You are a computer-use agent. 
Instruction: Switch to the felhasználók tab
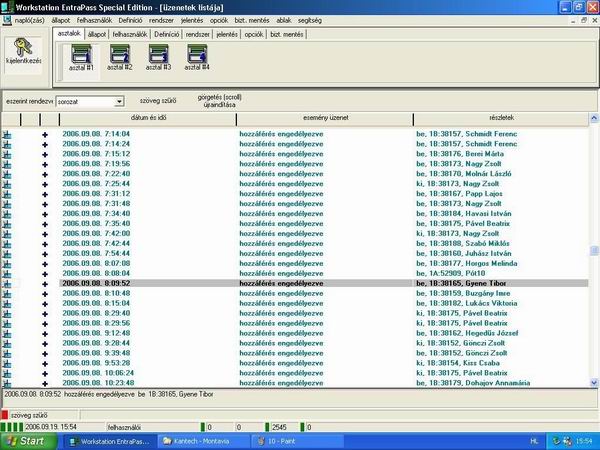[x=131, y=33]
